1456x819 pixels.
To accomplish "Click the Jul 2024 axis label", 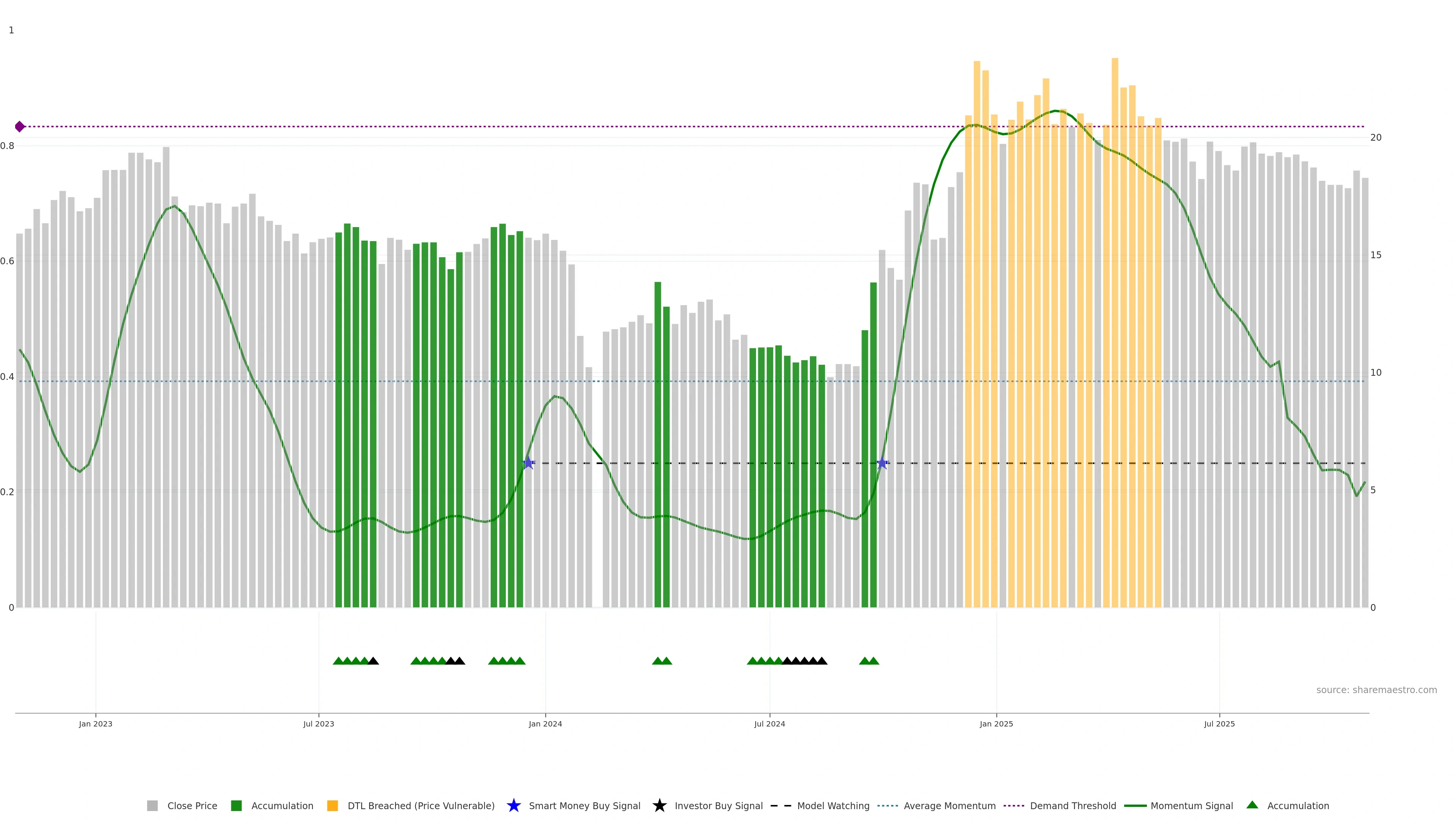I will pyautogui.click(x=769, y=724).
